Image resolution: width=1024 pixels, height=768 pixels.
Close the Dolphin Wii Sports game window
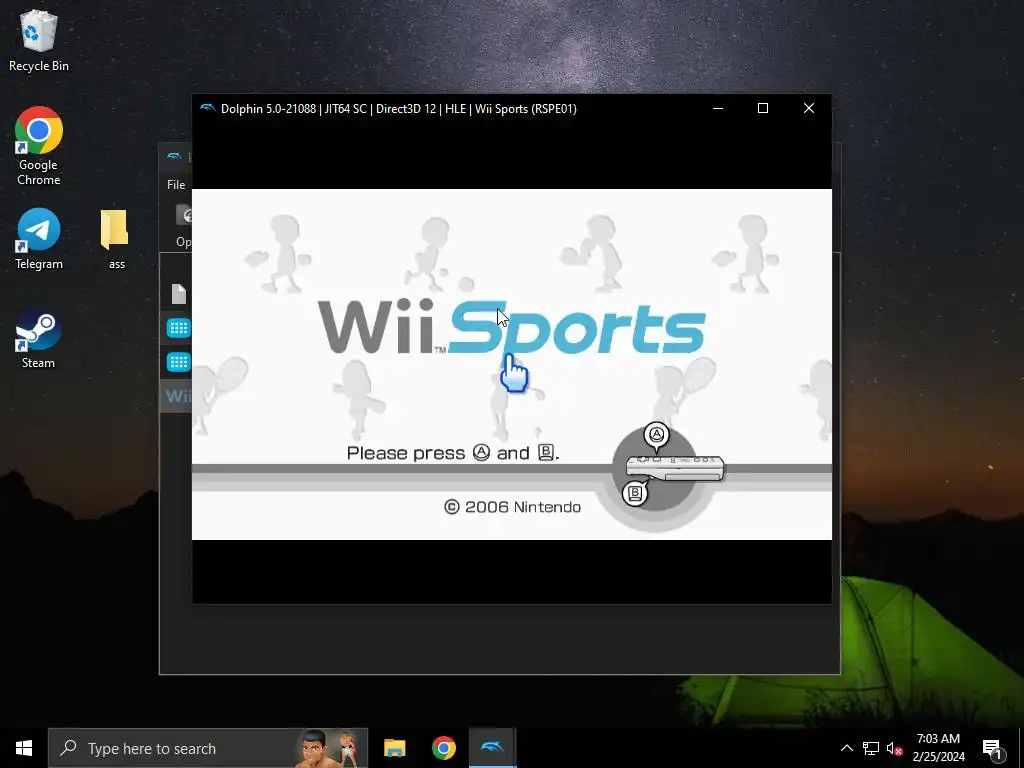(x=808, y=108)
